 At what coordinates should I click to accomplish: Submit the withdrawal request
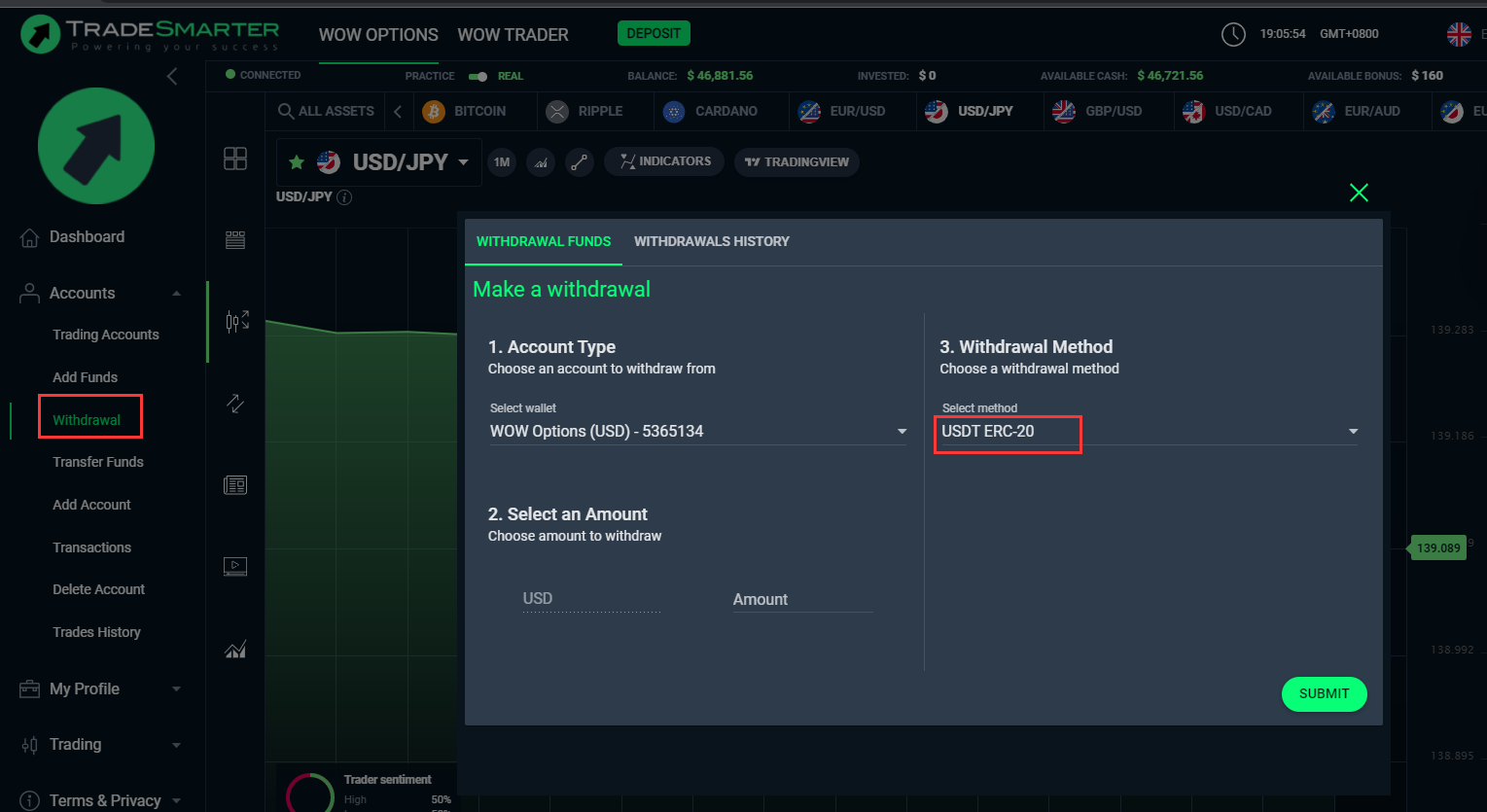(1324, 694)
